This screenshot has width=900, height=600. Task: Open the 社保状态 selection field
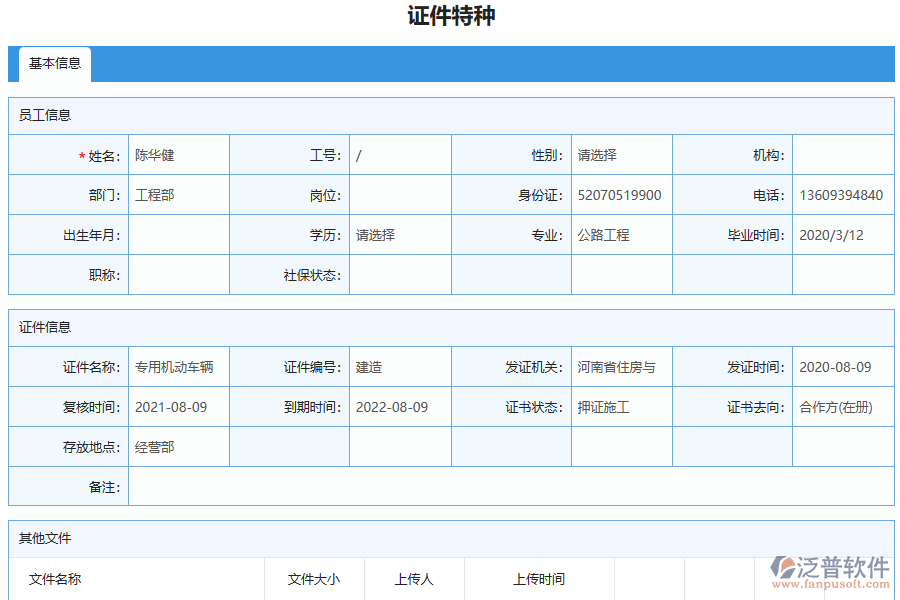point(399,275)
